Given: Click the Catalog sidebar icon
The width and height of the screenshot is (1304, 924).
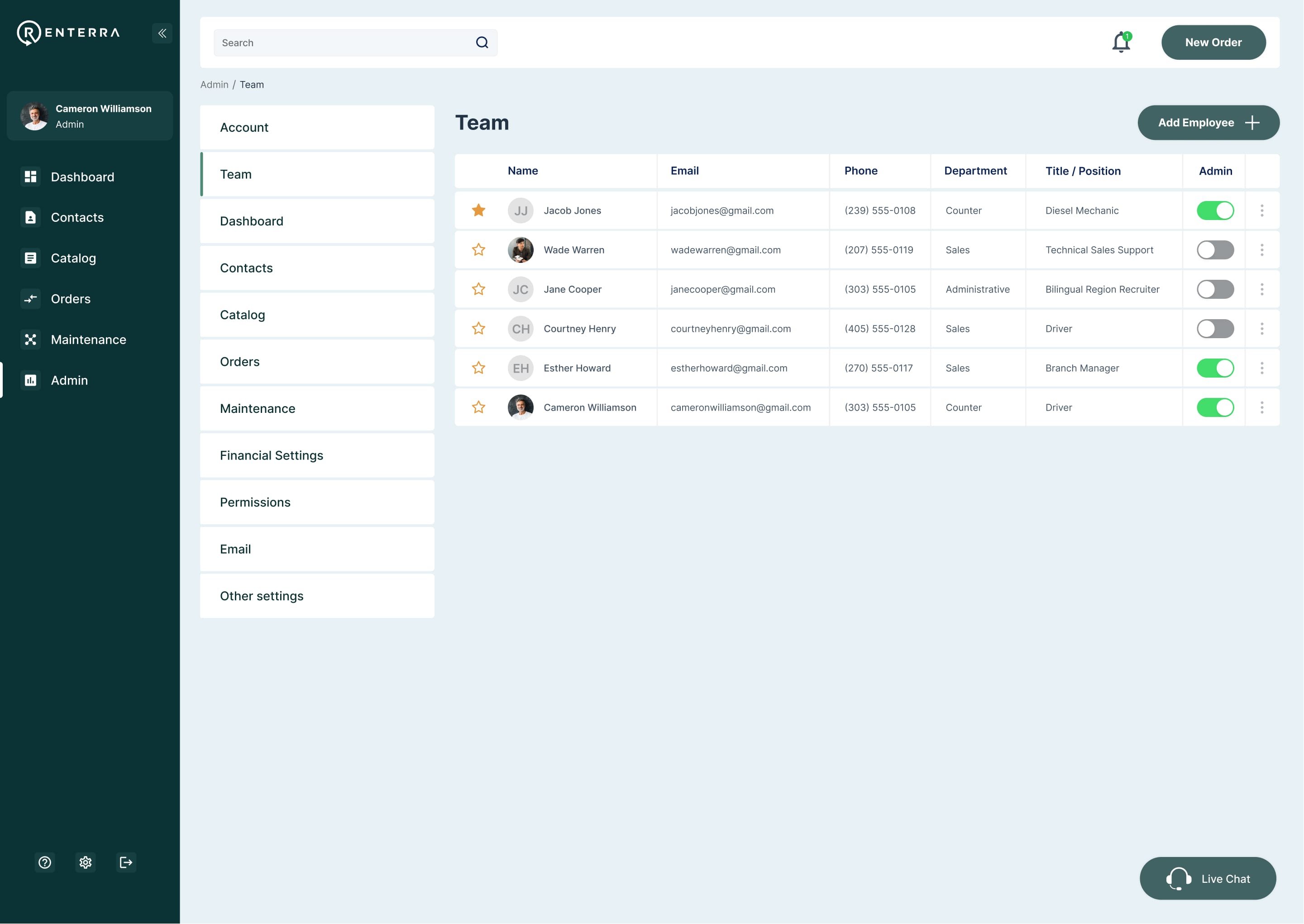Looking at the screenshot, I should pos(31,258).
